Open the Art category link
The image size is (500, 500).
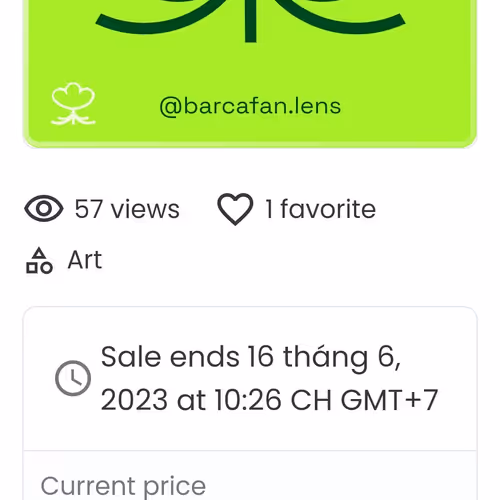click(85, 260)
